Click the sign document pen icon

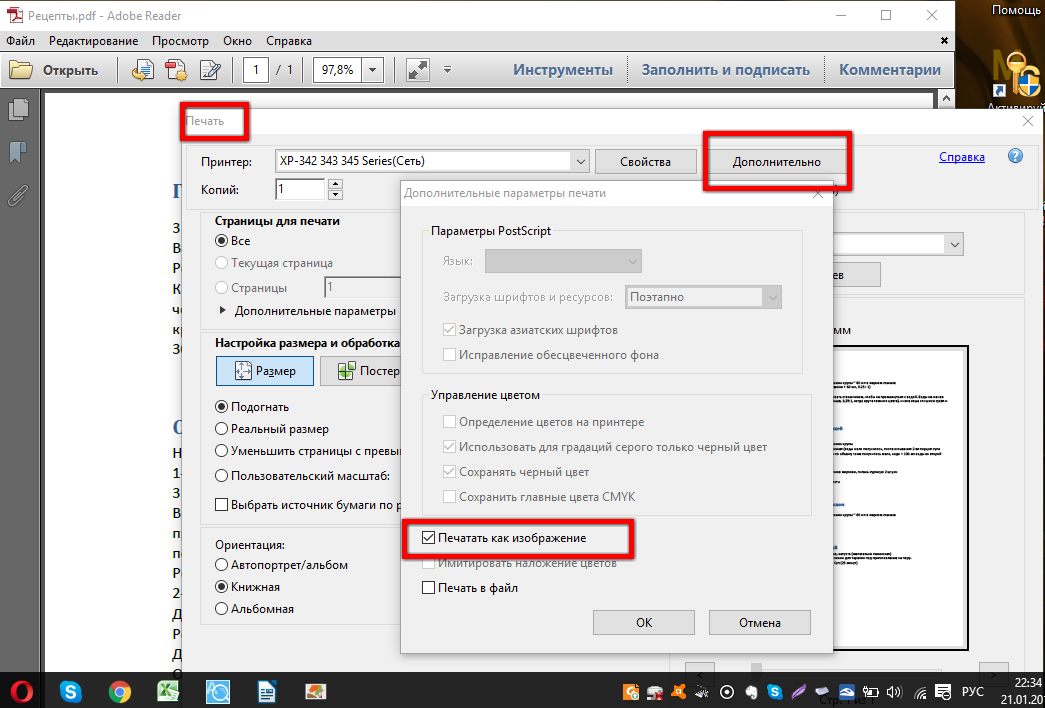pos(210,70)
